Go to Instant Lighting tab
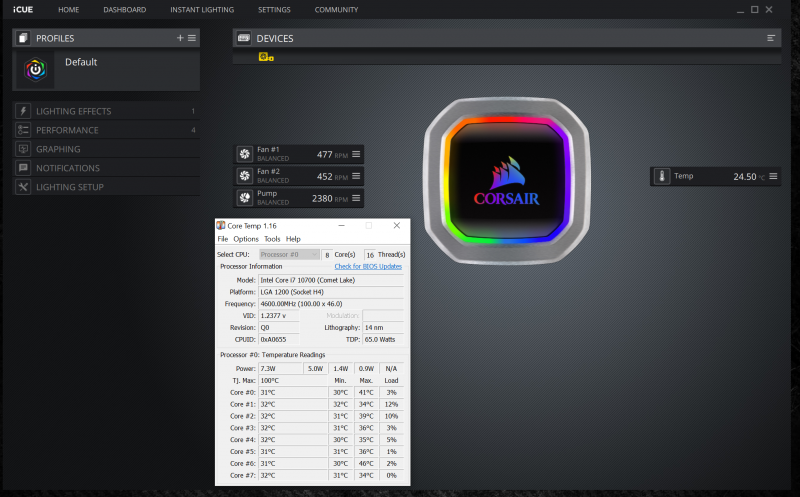This screenshot has height=497, width=800. pos(202,9)
